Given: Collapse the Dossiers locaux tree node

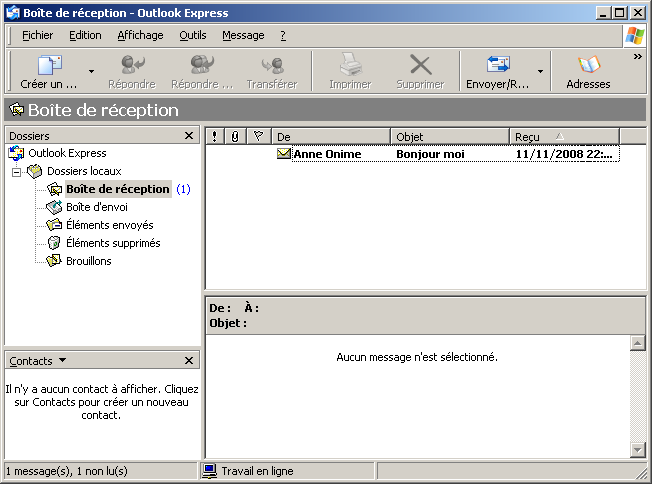Looking at the screenshot, I should click(16, 171).
